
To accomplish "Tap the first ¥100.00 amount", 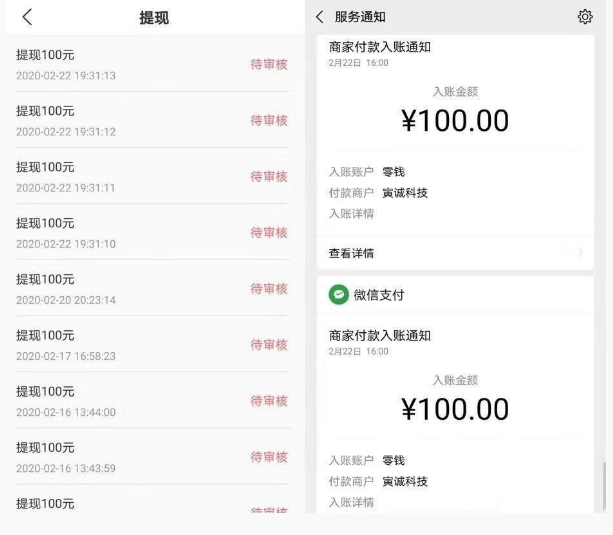I will pyautogui.click(x=455, y=121).
